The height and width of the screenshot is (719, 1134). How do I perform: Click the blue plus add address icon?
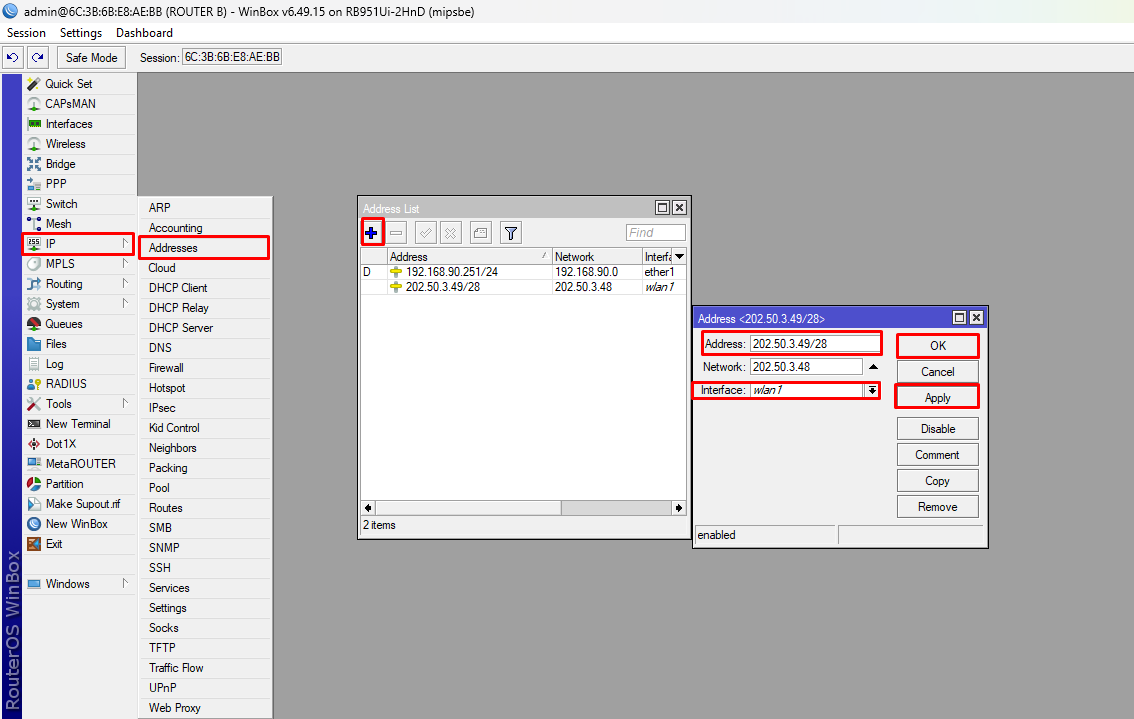[x=371, y=233]
